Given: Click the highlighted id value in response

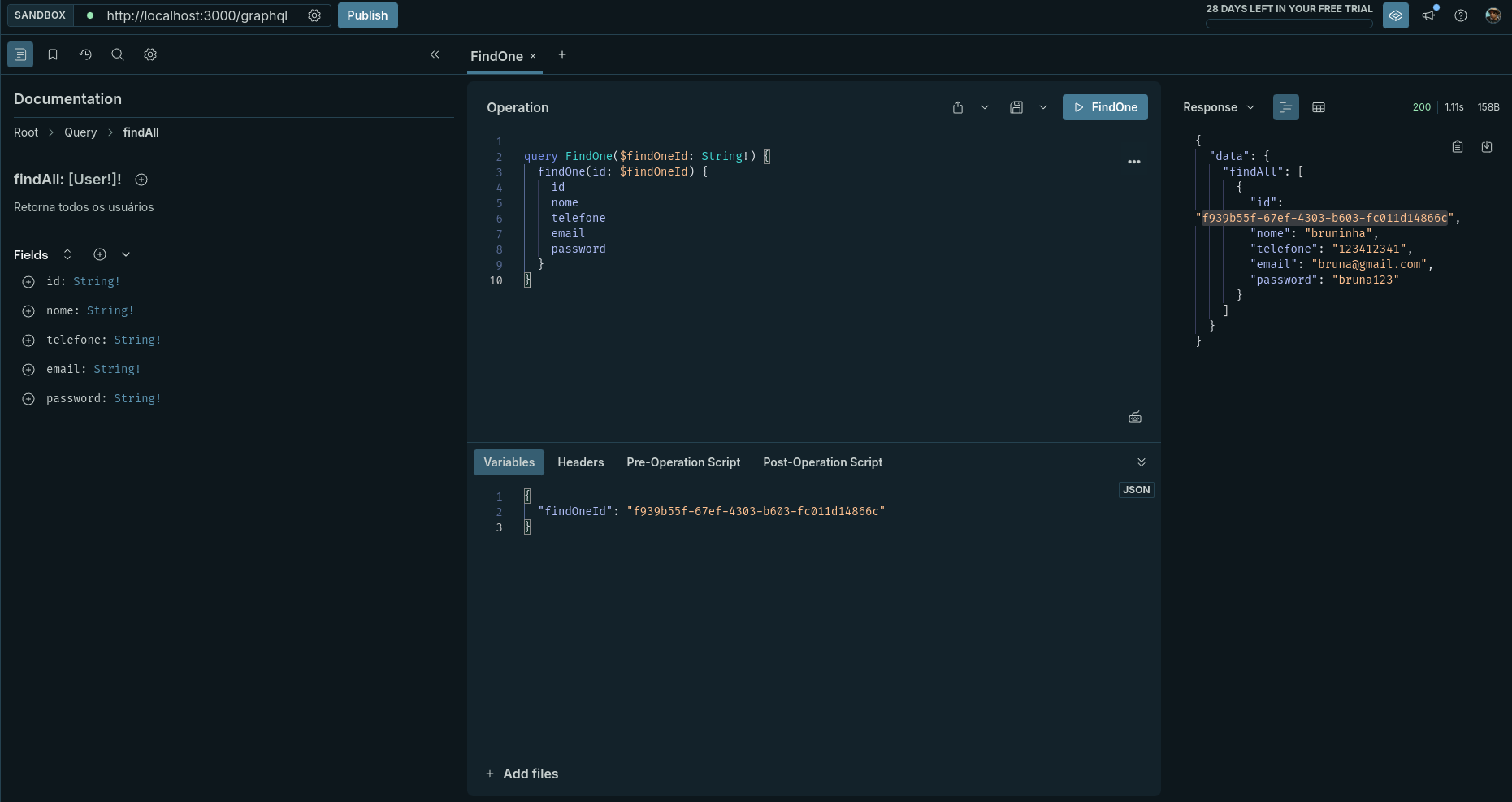Looking at the screenshot, I should tap(1324, 218).
